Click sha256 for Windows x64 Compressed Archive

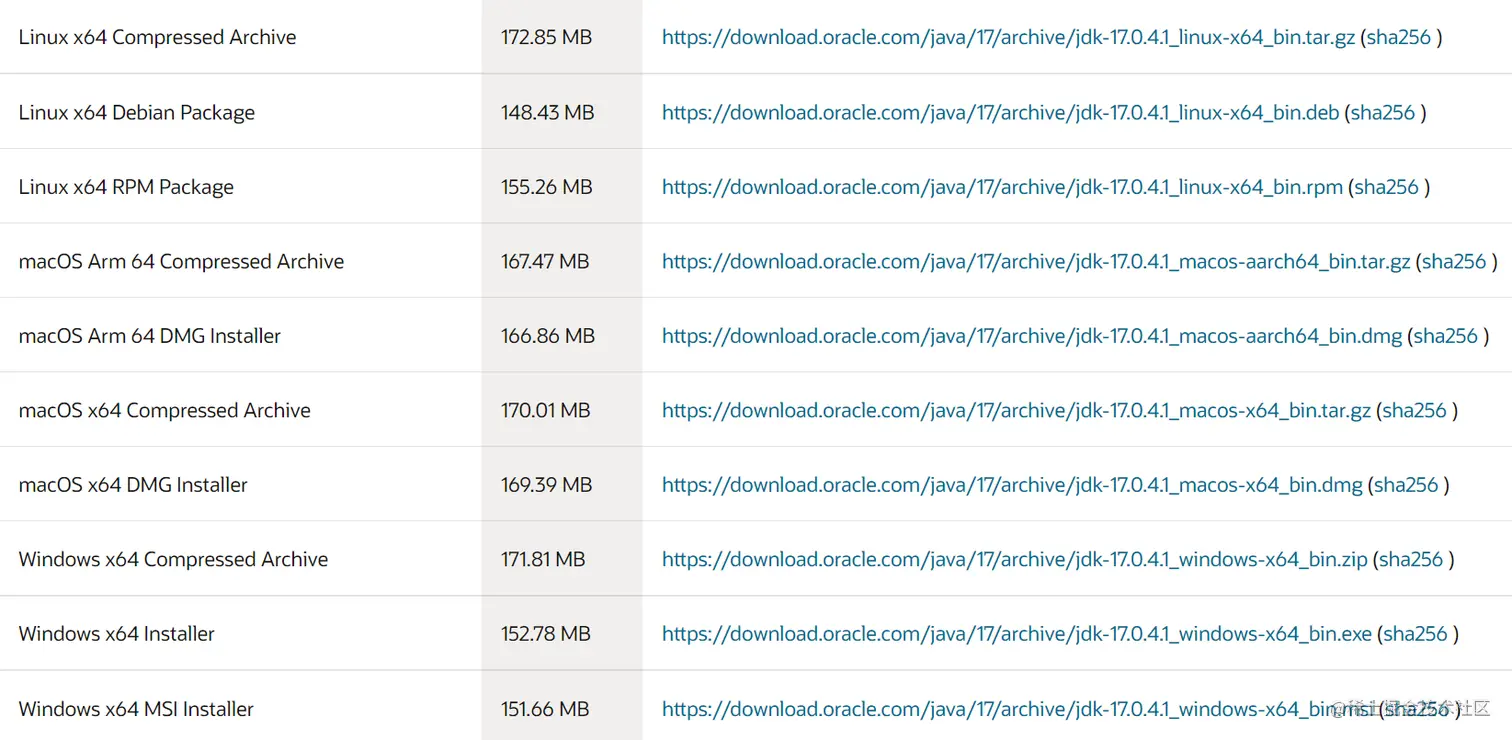click(1411, 560)
